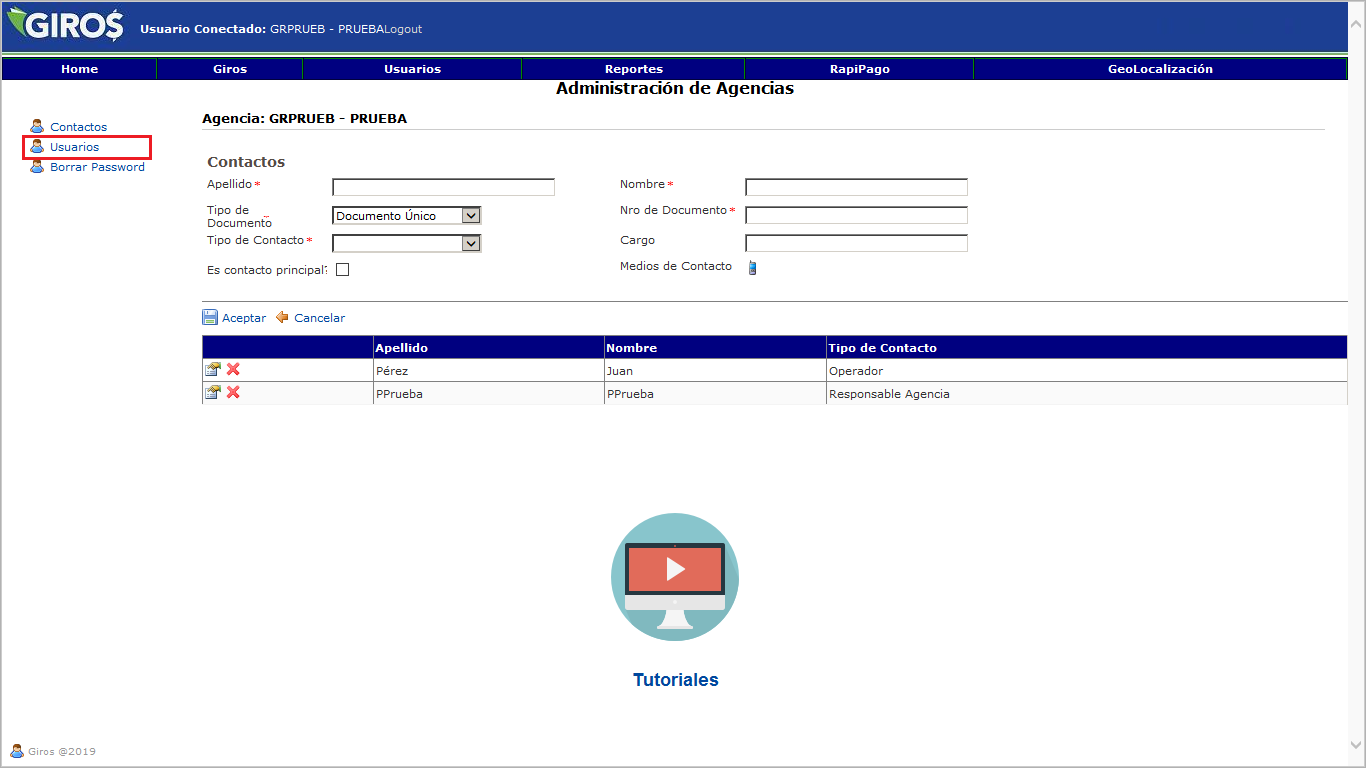Open the GeoLocalización menu
This screenshot has width=1366, height=768.
click(1160, 69)
